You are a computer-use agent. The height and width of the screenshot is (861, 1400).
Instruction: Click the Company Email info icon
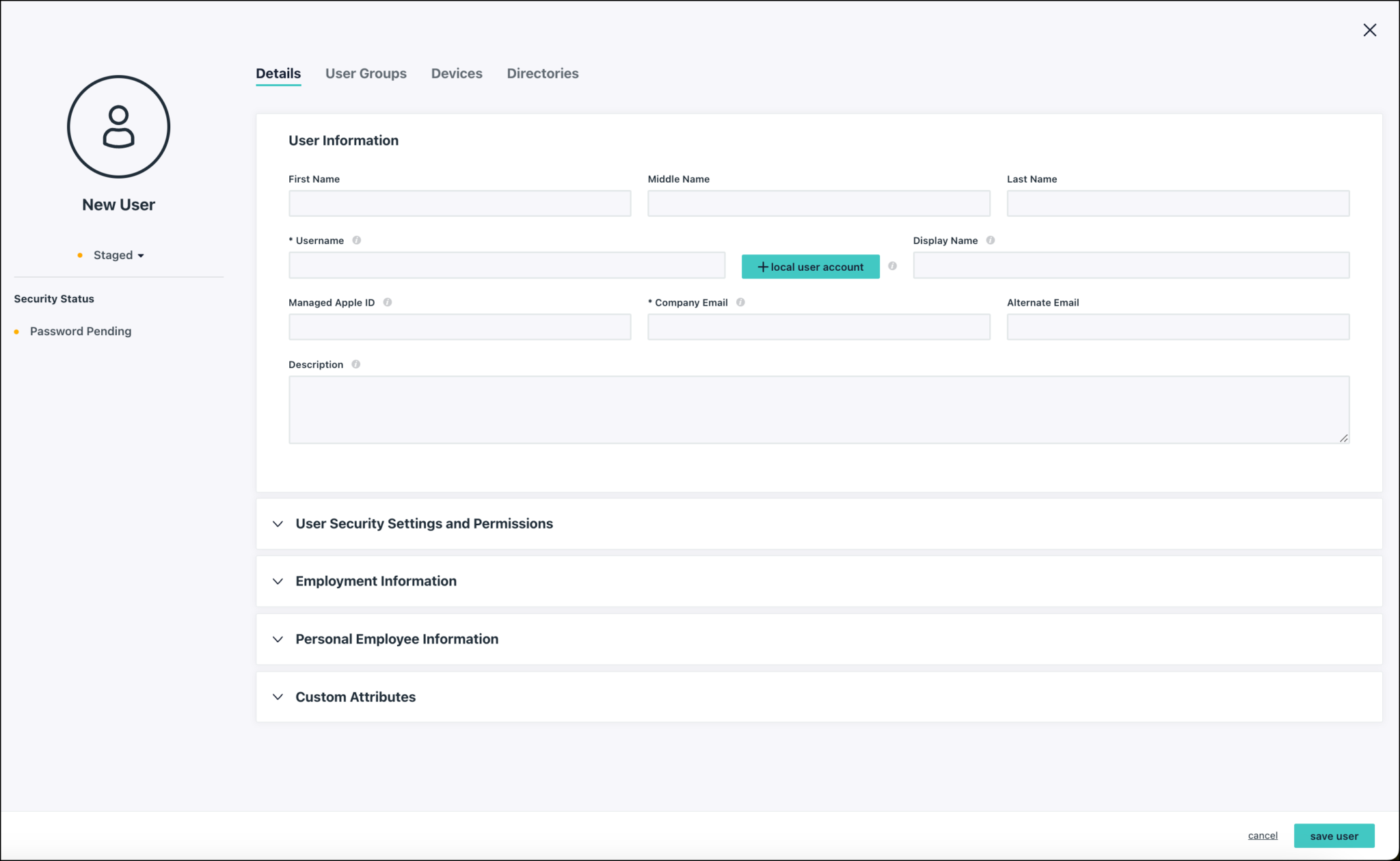tap(741, 302)
